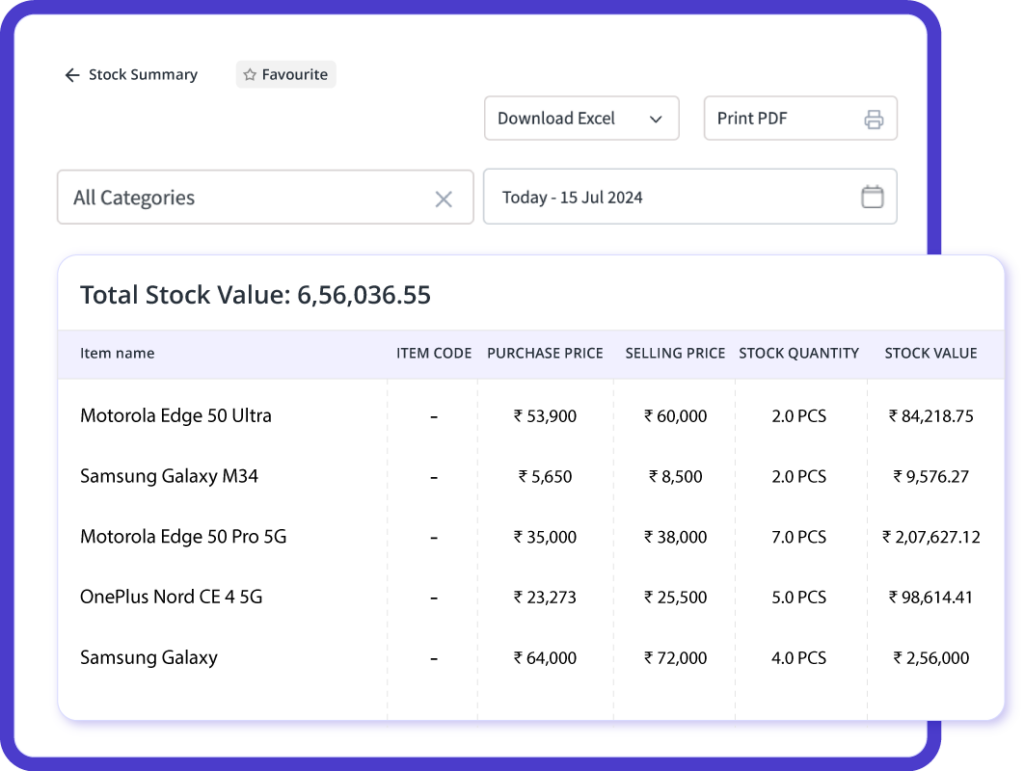Clear the All Categories filter using the X icon

443,198
